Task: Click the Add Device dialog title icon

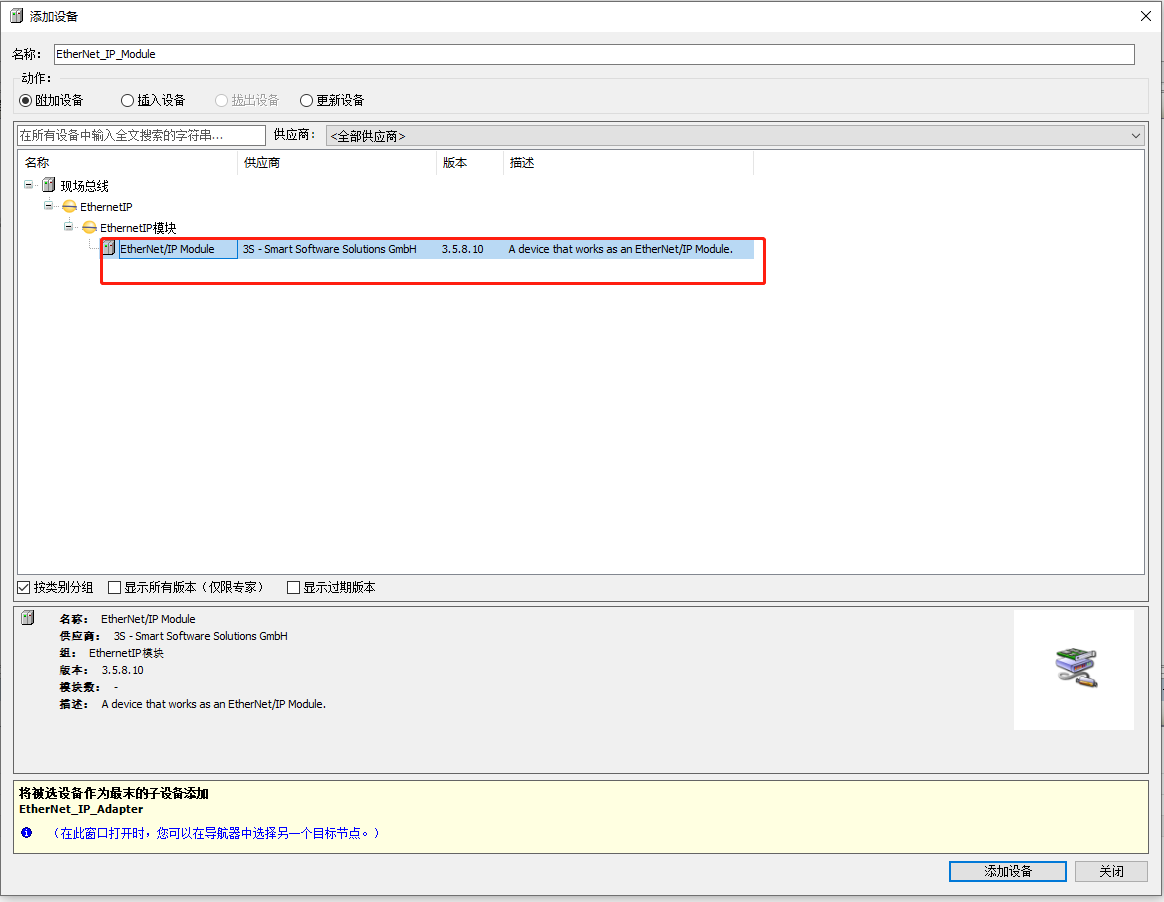Action: tap(16, 16)
